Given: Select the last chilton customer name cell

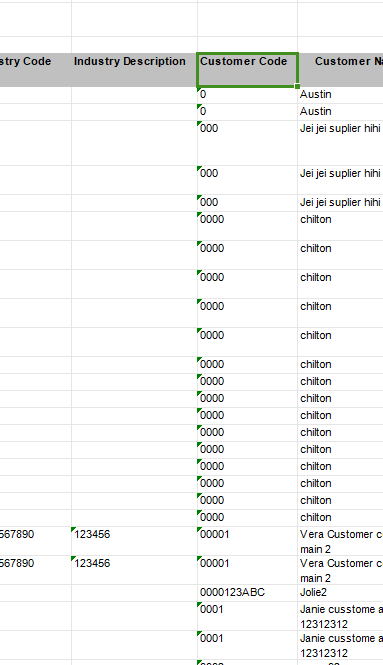Looking at the screenshot, I should (340, 518).
